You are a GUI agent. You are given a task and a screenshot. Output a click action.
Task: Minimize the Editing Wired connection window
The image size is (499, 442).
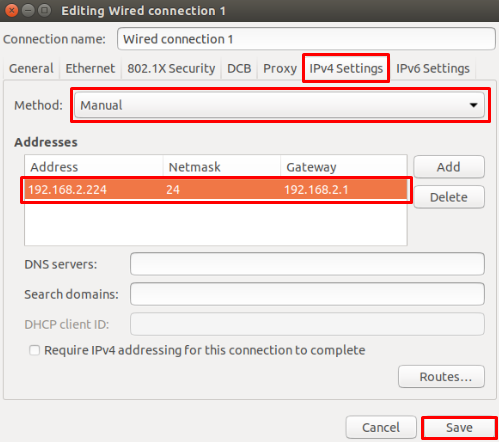(28, 10)
